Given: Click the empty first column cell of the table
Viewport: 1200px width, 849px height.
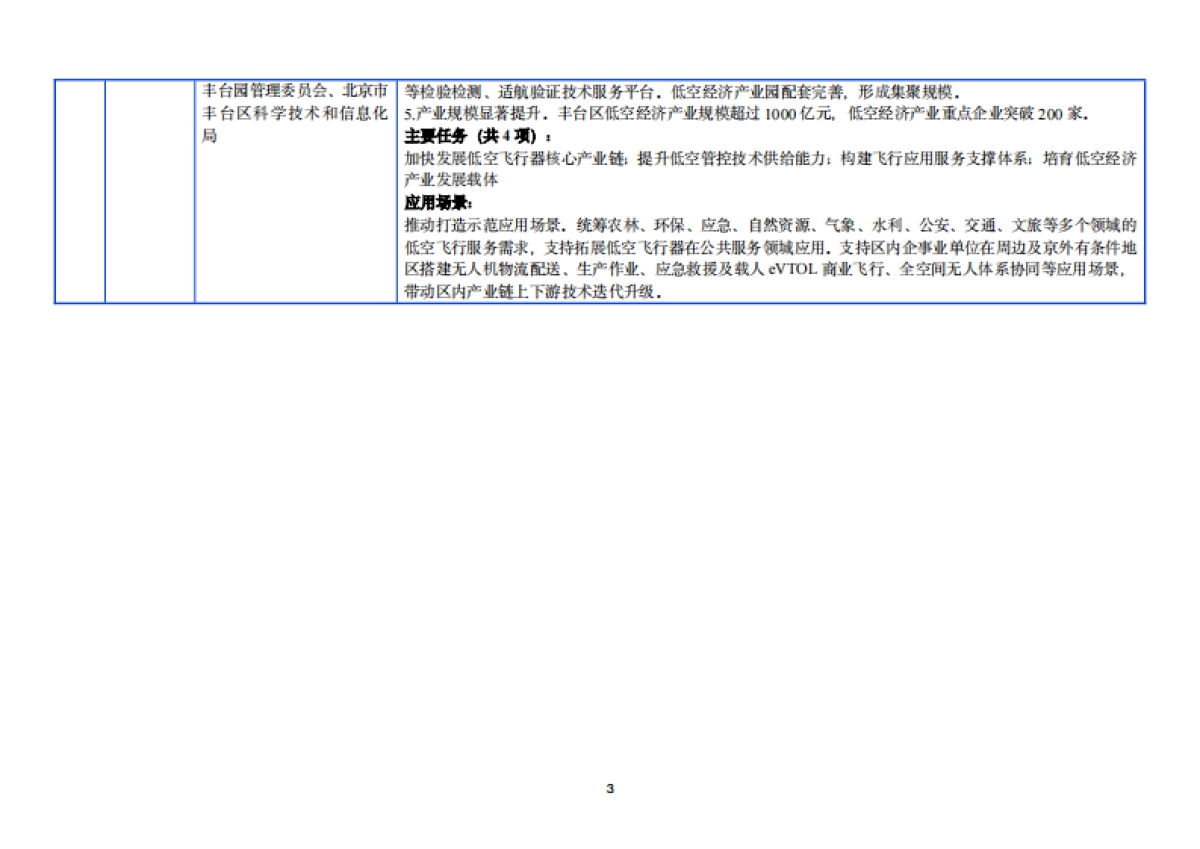Looking at the screenshot, I should pos(80,190).
